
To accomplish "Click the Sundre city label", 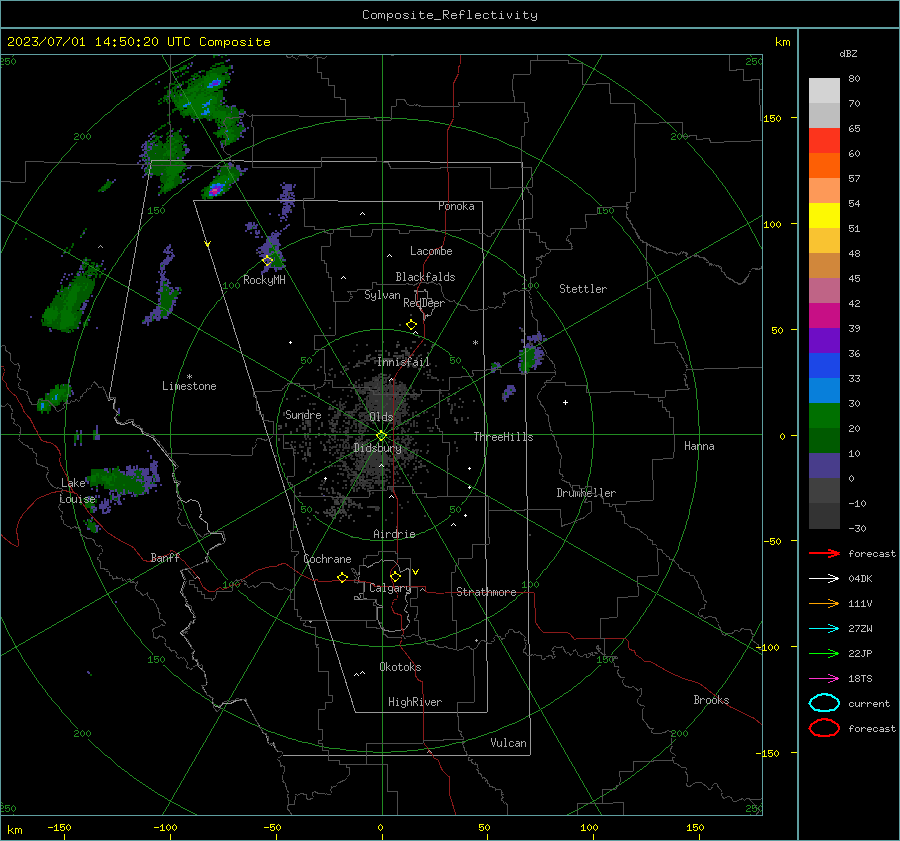I will tap(303, 414).
